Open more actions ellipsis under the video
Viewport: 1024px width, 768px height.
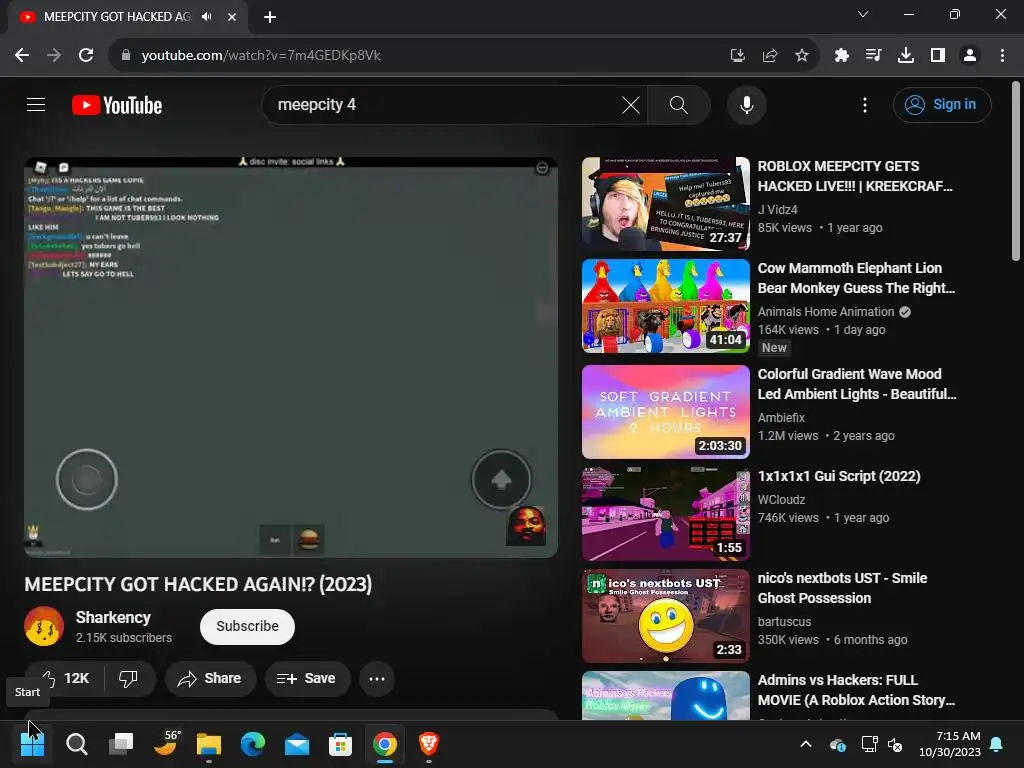(x=377, y=679)
